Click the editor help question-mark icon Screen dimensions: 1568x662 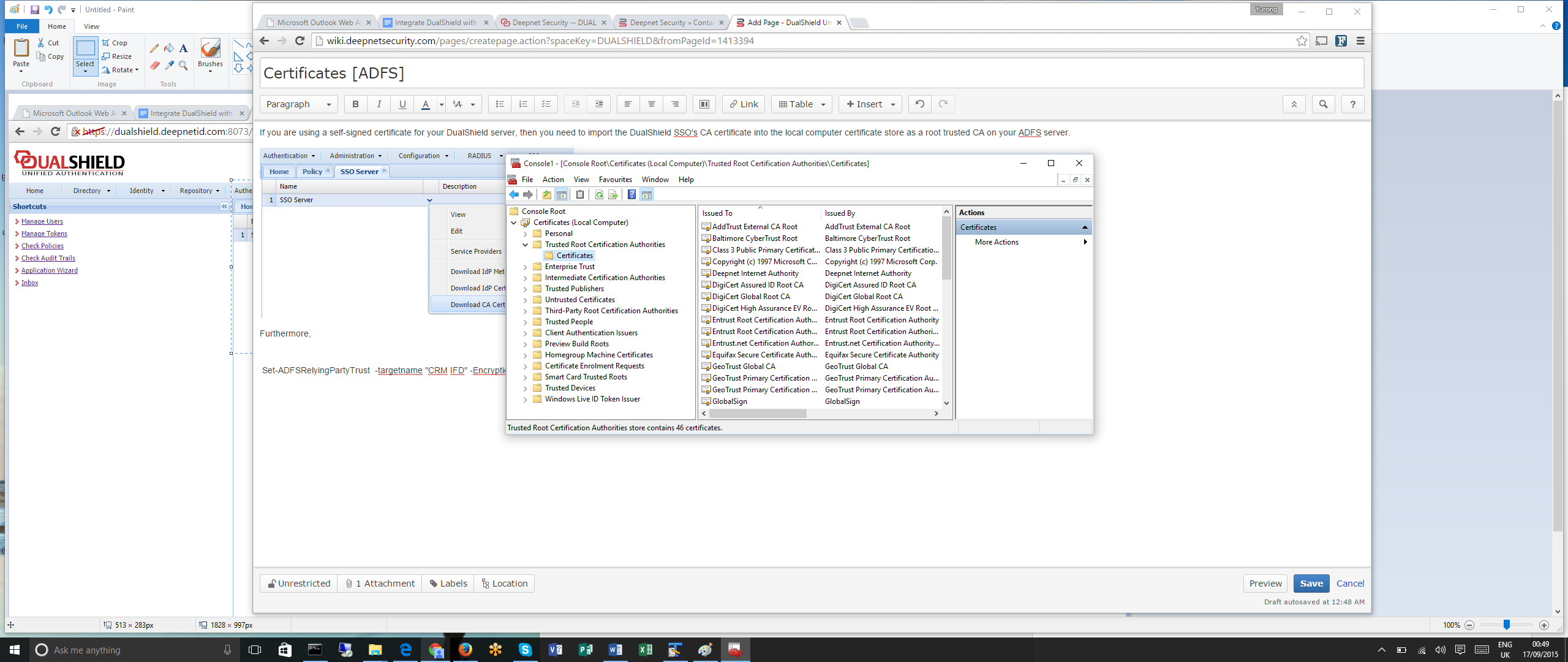(1352, 104)
